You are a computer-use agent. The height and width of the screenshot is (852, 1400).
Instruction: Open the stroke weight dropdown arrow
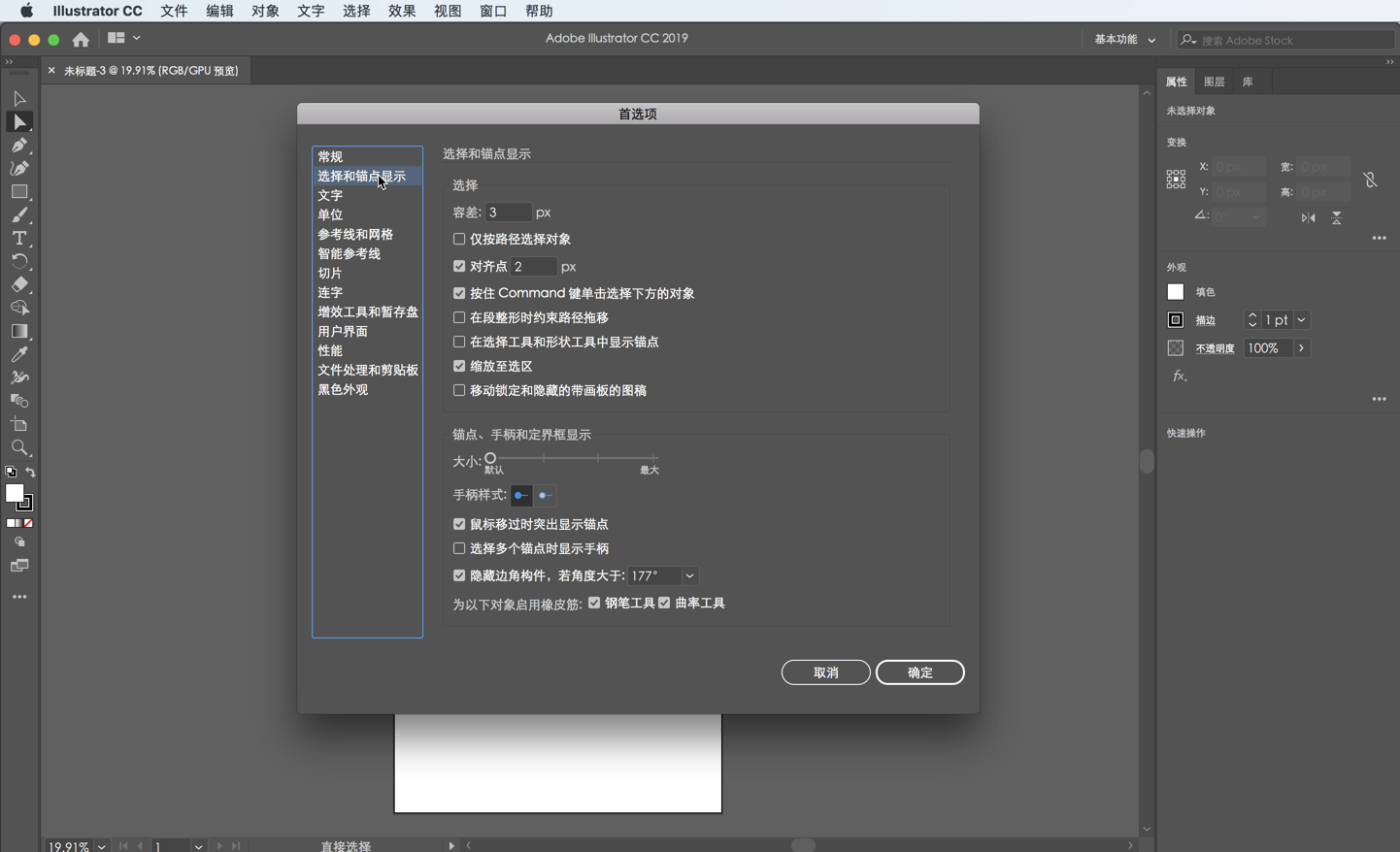(1301, 320)
